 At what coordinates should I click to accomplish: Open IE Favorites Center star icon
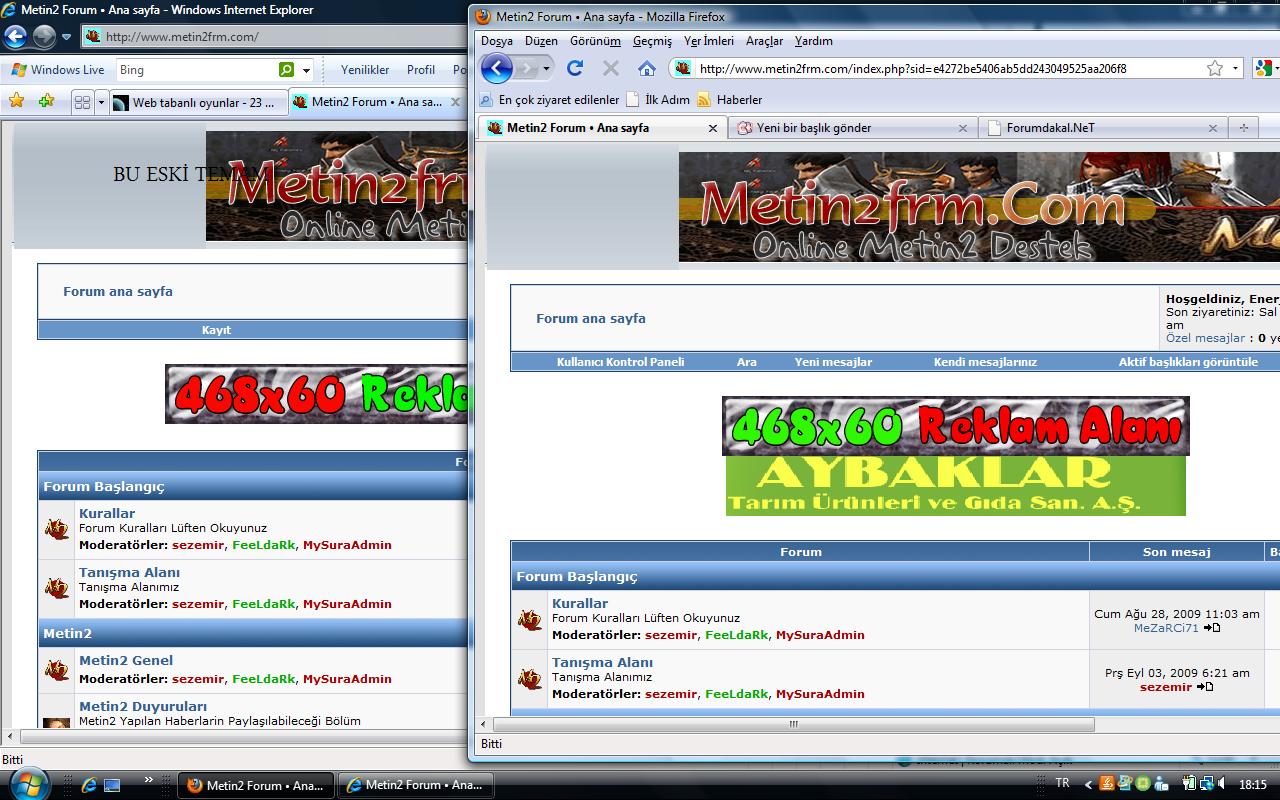[x=17, y=101]
